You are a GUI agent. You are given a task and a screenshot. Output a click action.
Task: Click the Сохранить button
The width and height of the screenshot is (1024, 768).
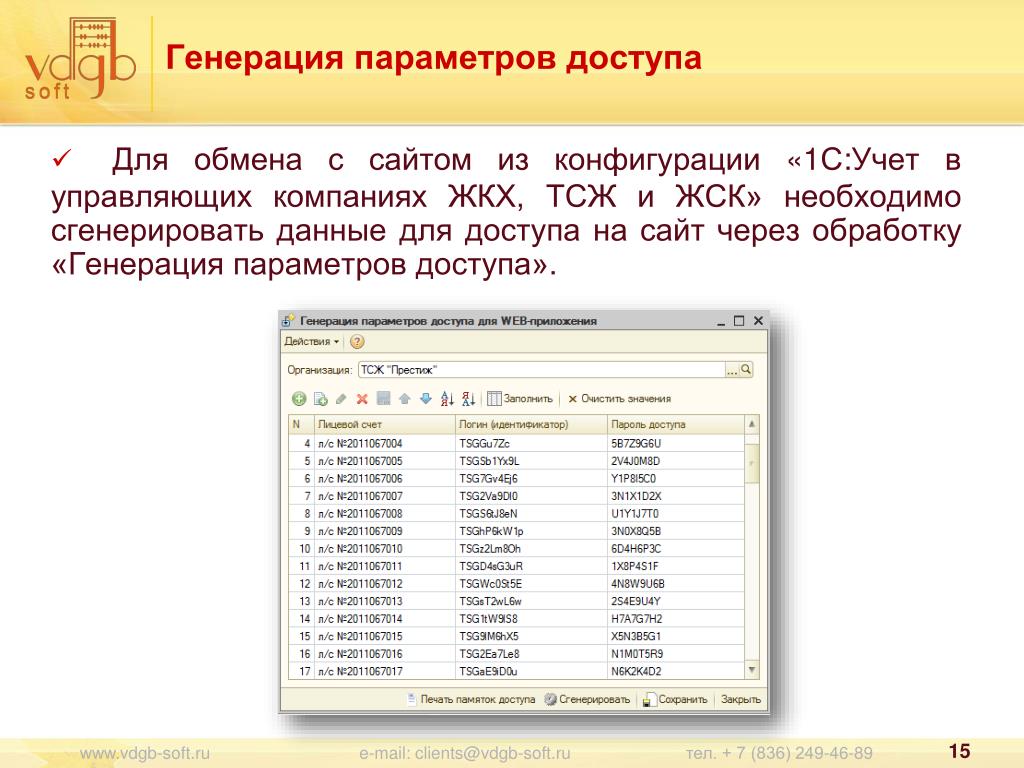click(x=675, y=699)
